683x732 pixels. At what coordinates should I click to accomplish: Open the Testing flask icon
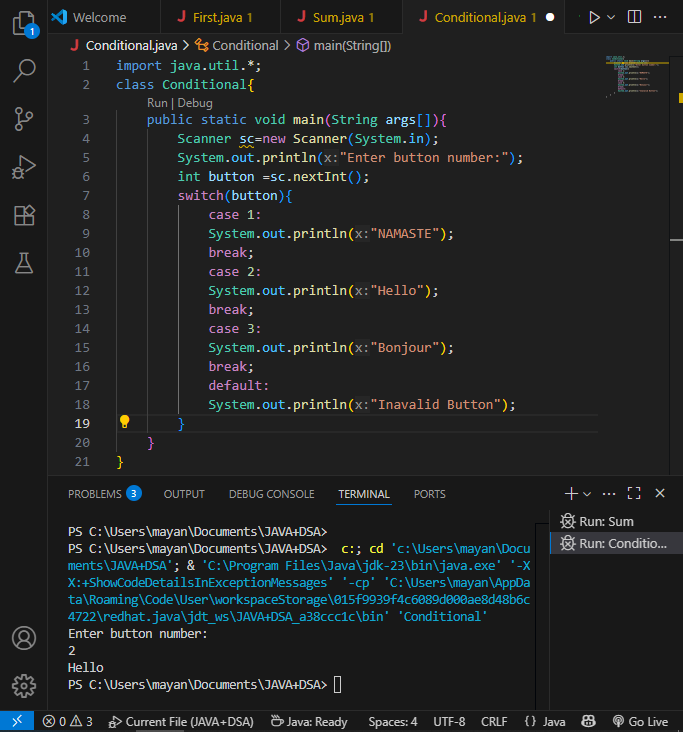[x=24, y=263]
